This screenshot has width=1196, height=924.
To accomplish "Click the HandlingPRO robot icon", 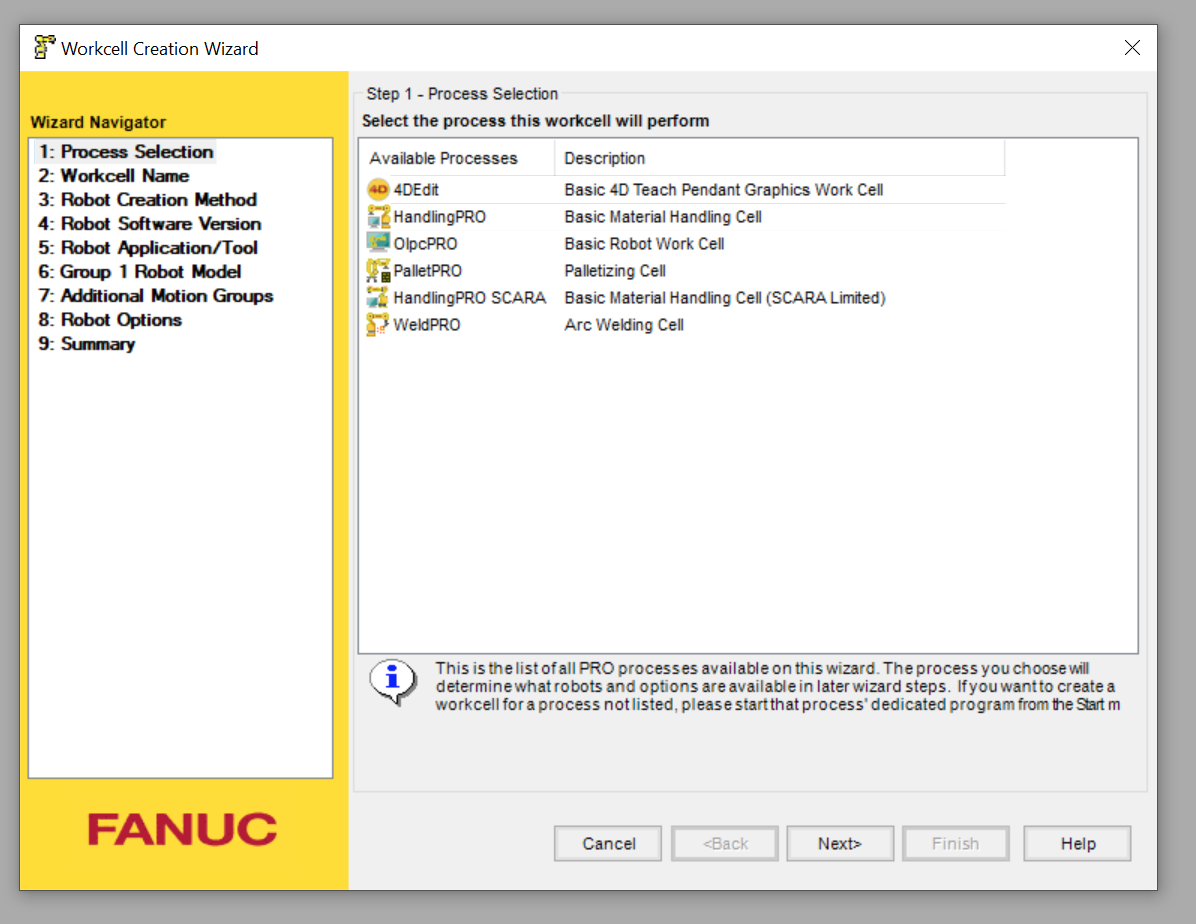I will (378, 217).
